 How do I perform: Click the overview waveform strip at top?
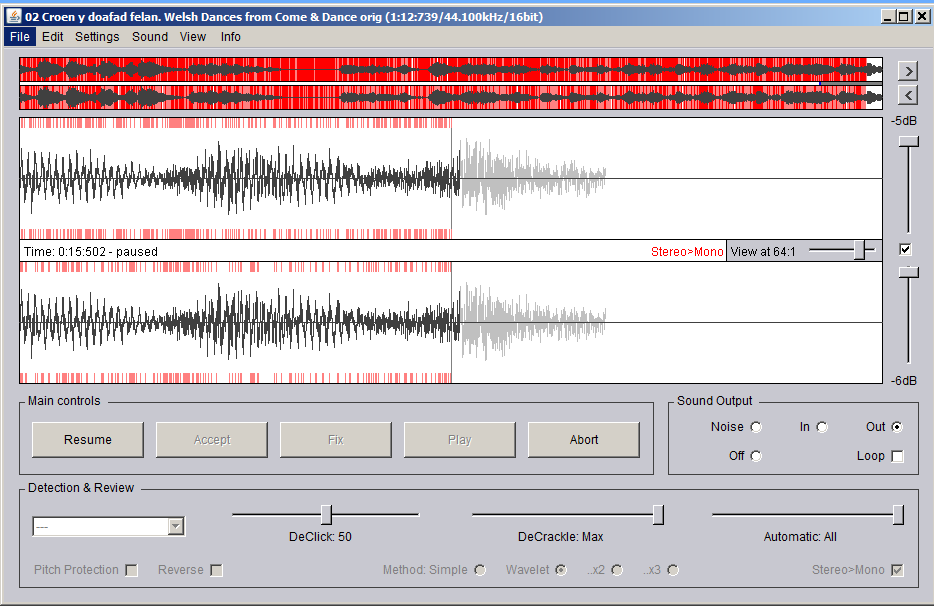tap(450, 82)
